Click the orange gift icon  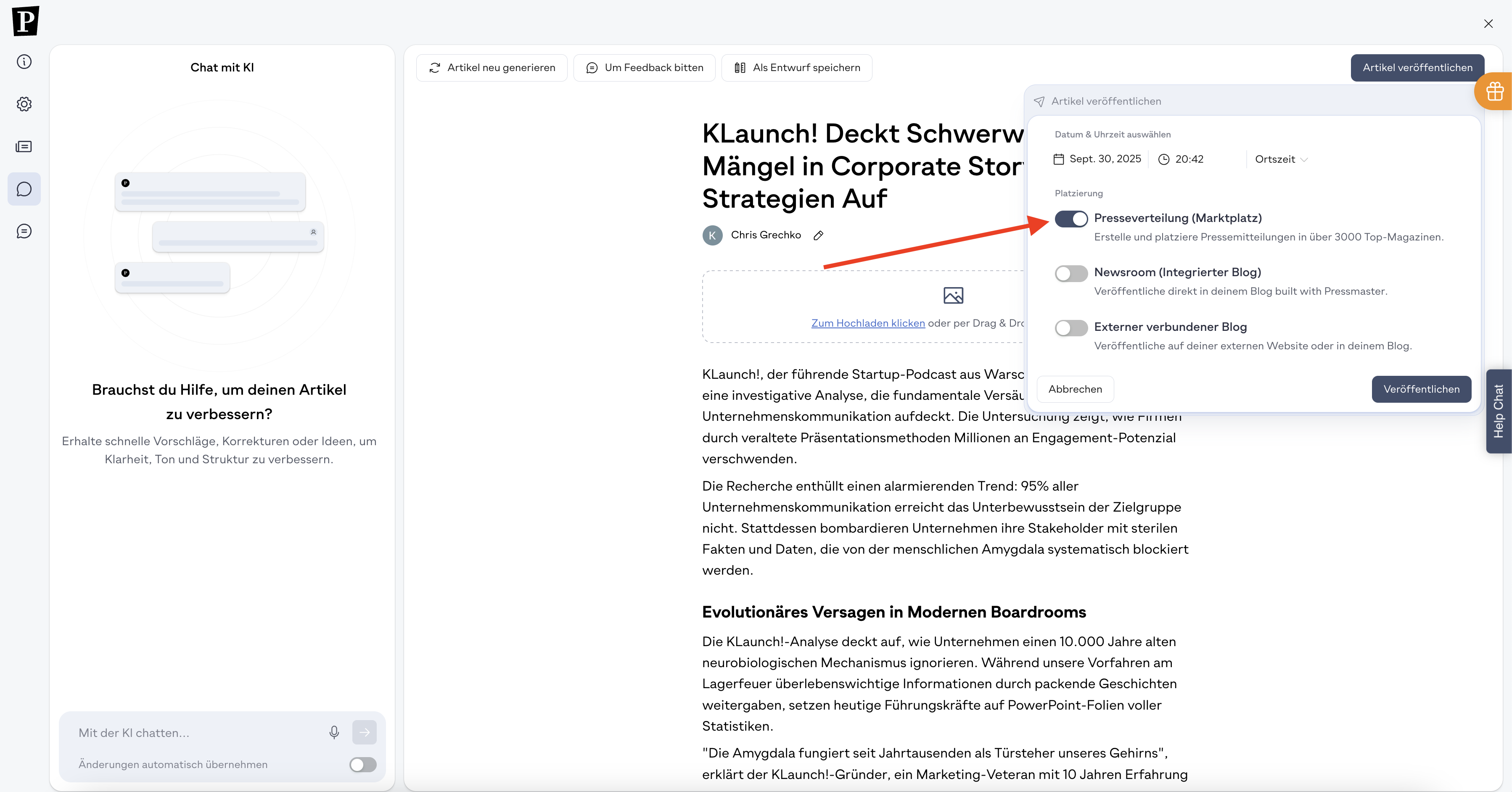tap(1494, 92)
